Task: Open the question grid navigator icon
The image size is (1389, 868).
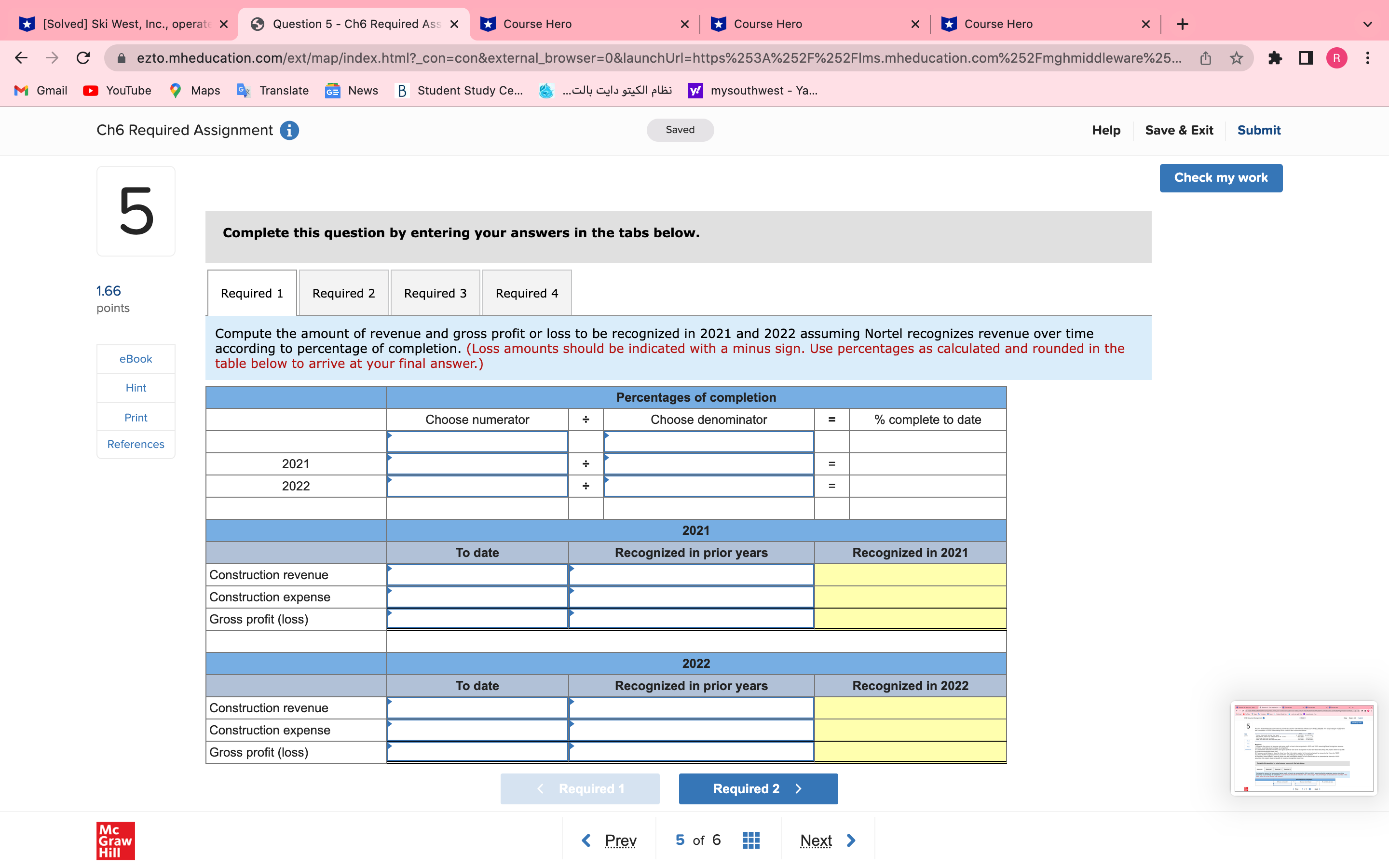Action: [751, 840]
